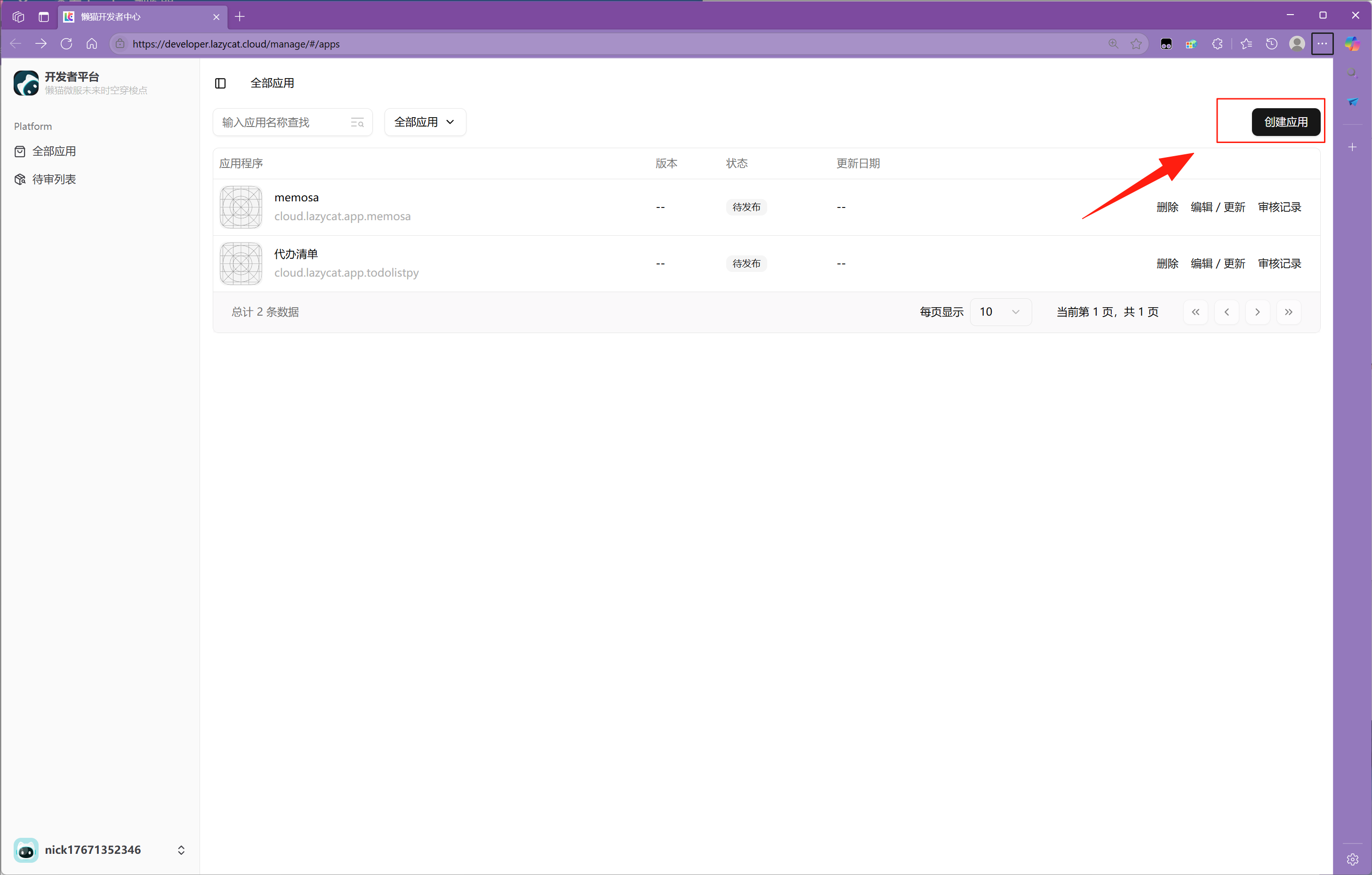
Task: Open 待审列表 in the sidebar
Action: [x=54, y=179]
